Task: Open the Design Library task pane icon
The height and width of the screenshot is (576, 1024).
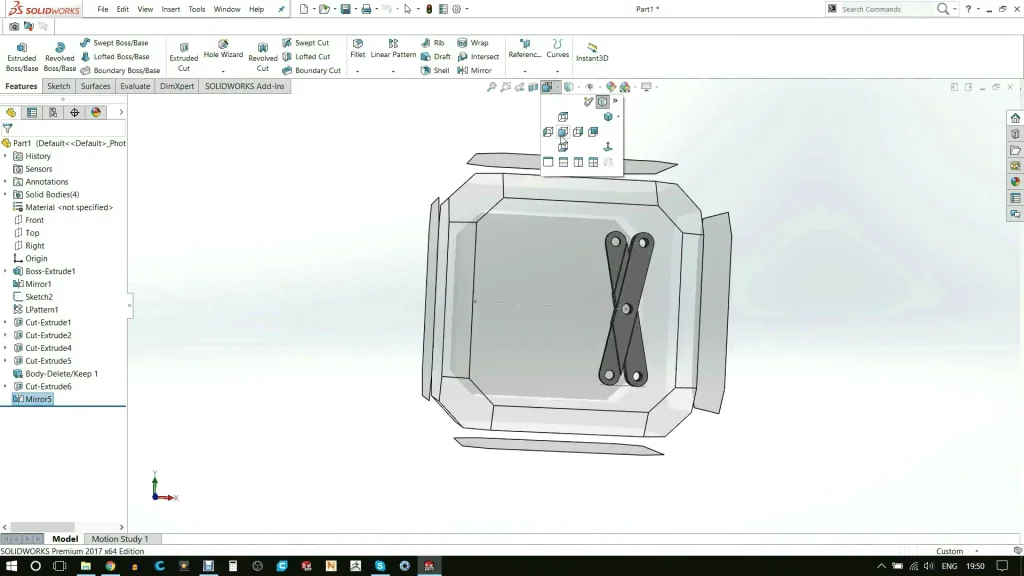Action: click(1015, 134)
